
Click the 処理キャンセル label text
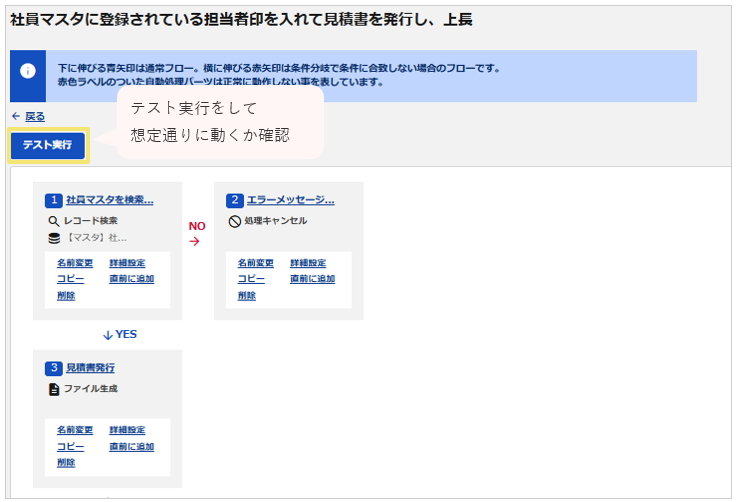276,221
